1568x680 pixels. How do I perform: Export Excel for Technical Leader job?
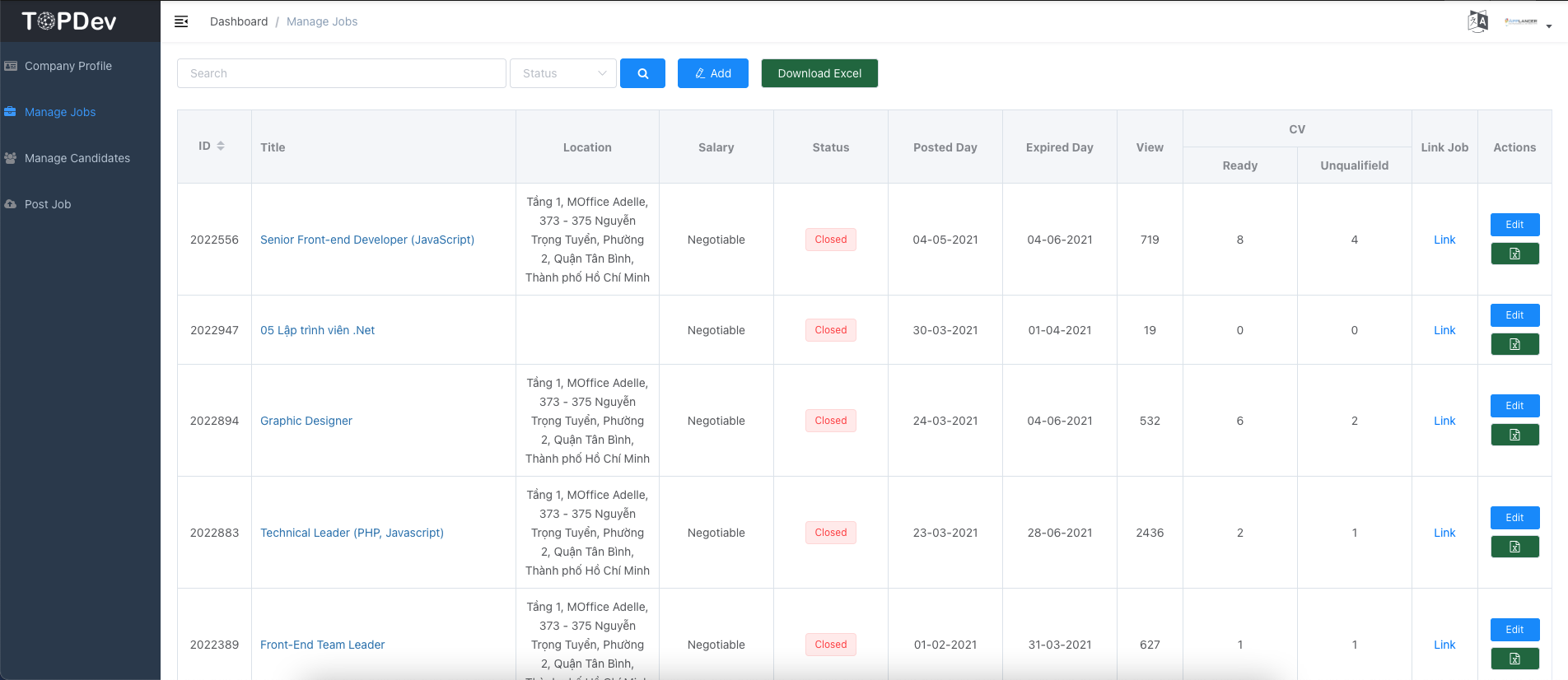coord(1514,547)
